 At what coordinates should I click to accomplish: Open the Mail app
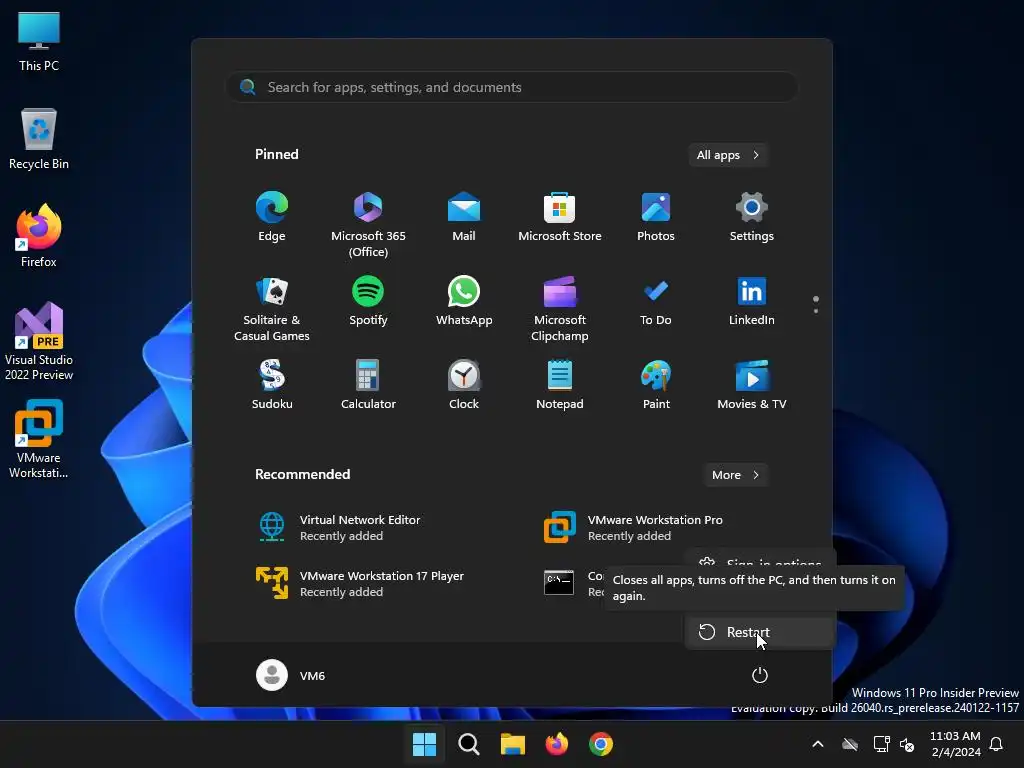pos(464,217)
